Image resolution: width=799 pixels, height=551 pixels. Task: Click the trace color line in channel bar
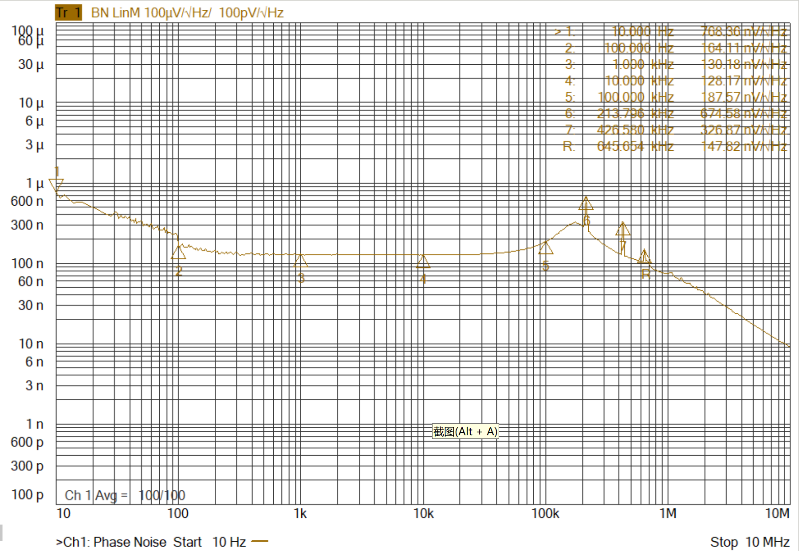tap(261, 542)
